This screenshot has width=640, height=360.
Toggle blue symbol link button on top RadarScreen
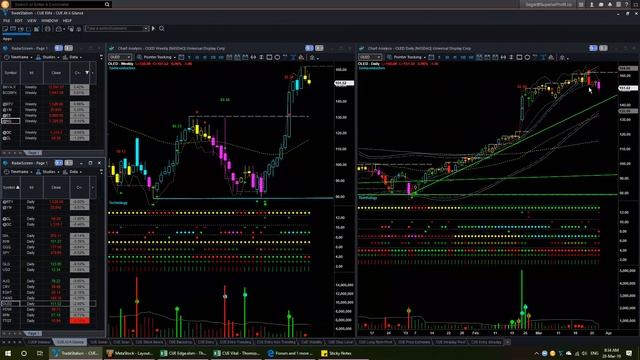coord(59,48)
